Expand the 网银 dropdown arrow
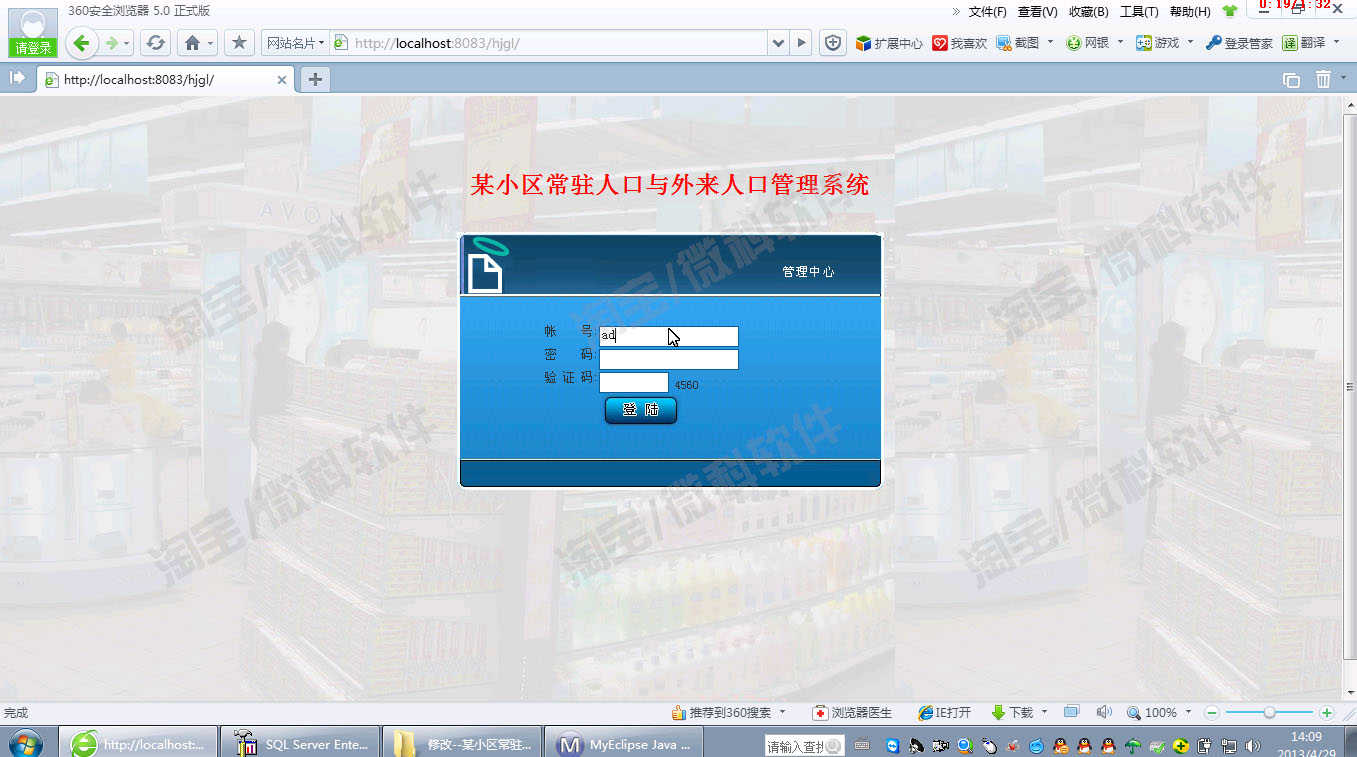Viewport: 1357px width, 757px height. tap(1120, 43)
